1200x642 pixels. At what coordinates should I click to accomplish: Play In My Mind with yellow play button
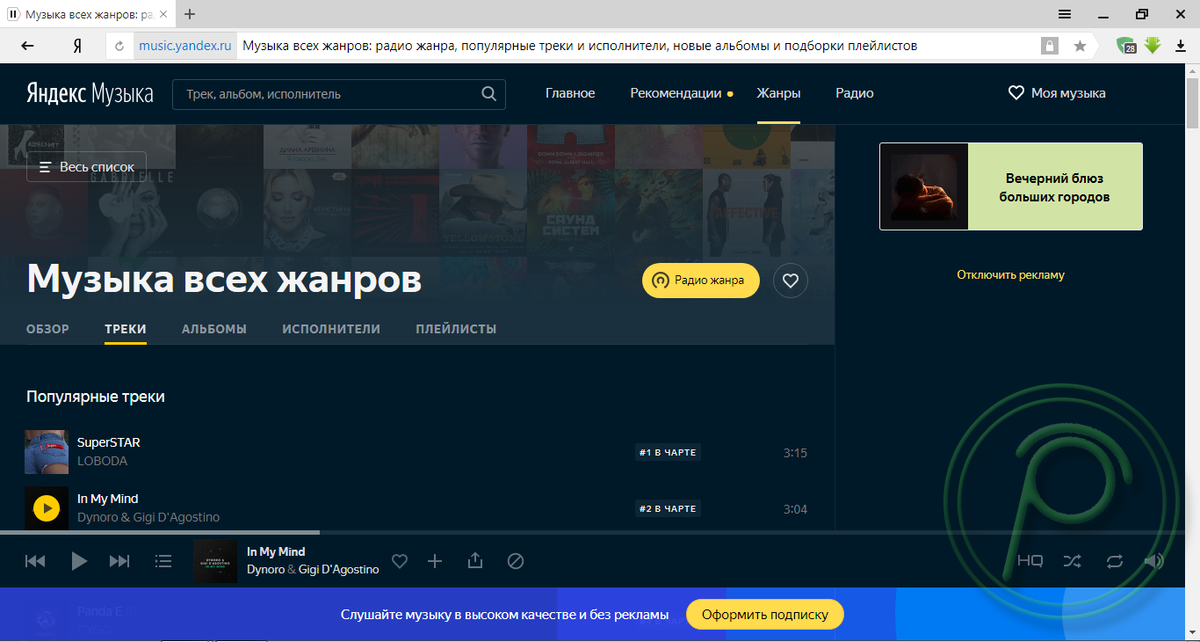pos(46,508)
